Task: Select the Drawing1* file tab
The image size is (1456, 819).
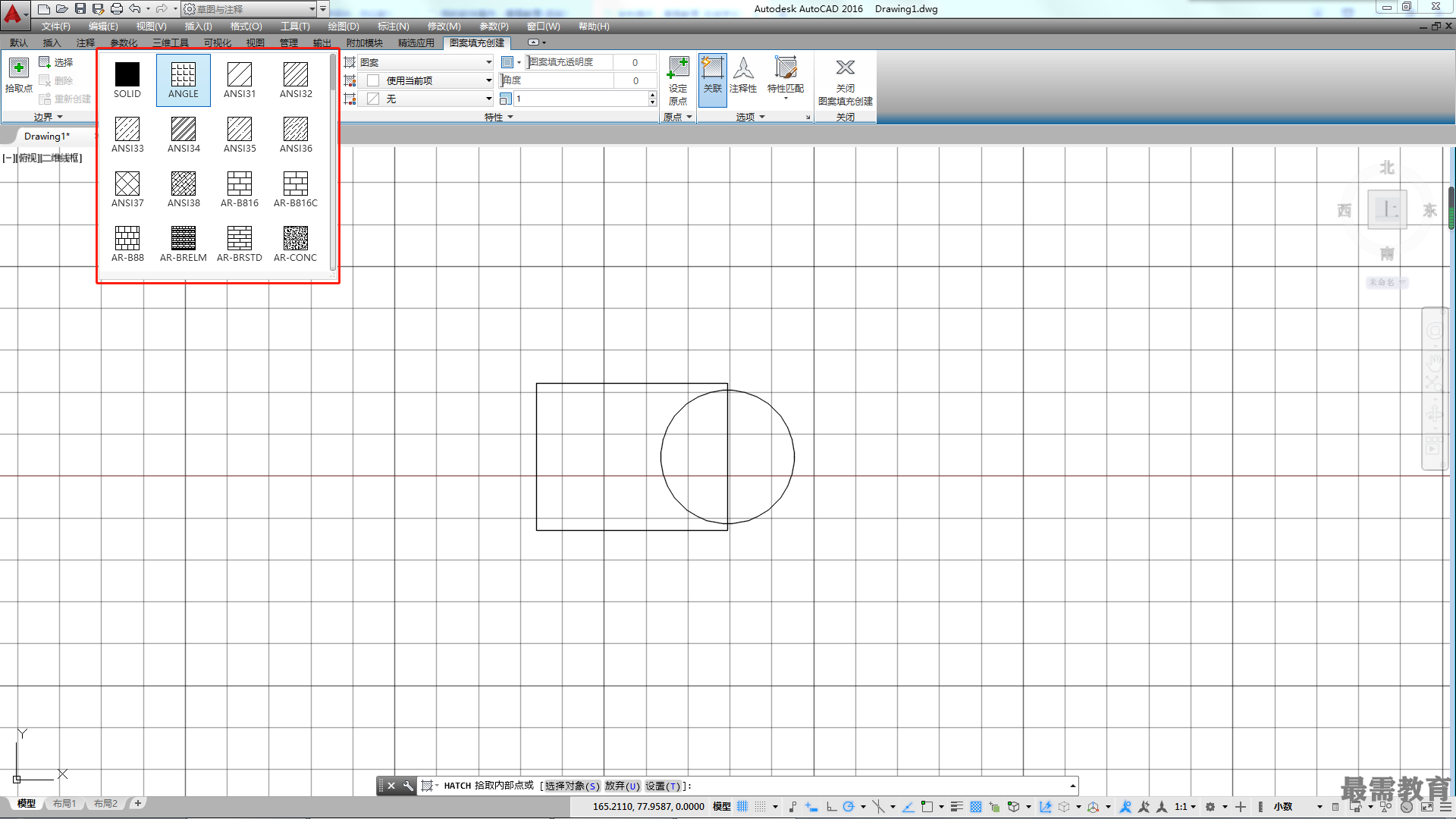Action: (x=47, y=136)
